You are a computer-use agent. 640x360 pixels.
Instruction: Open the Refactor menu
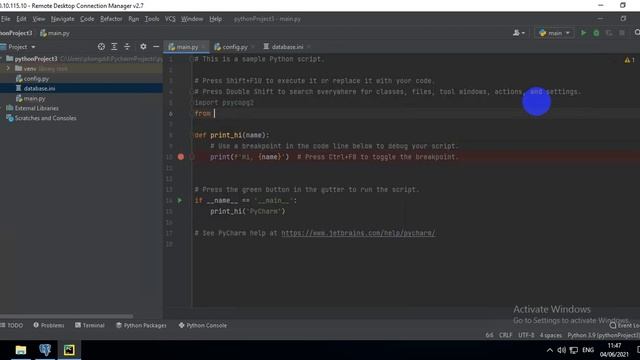click(111, 19)
